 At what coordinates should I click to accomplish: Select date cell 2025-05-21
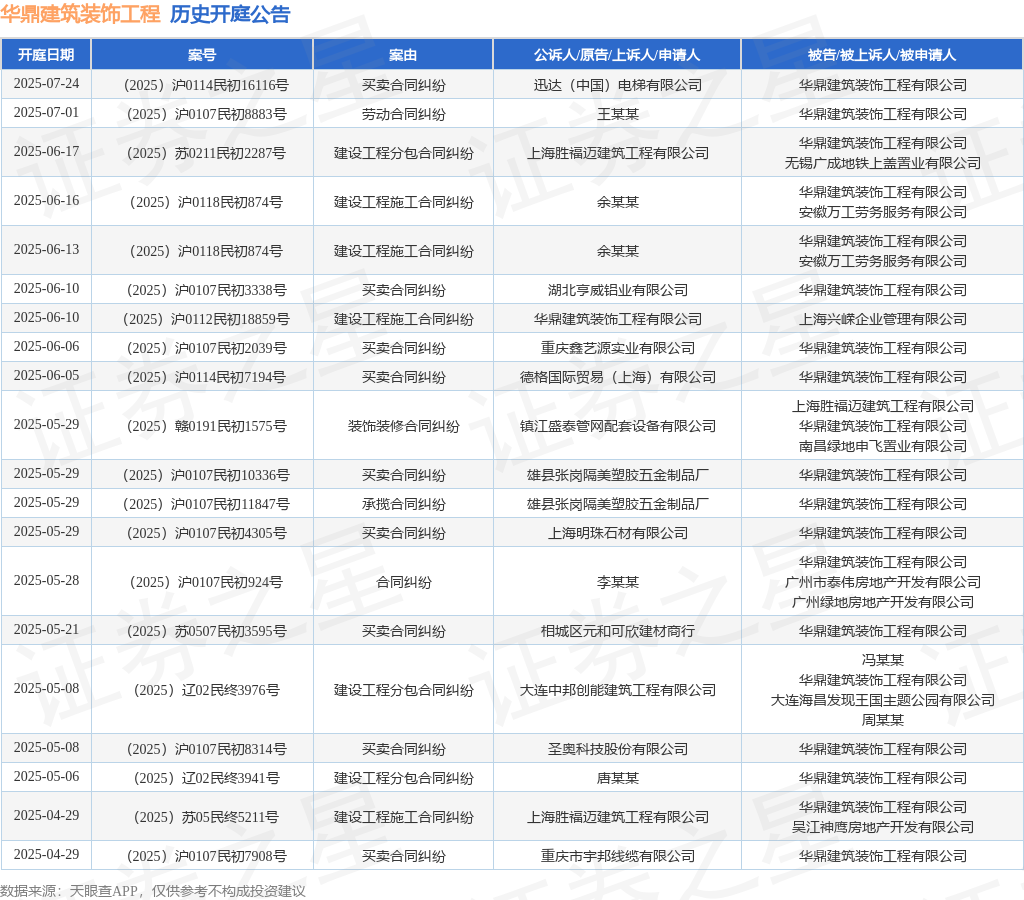click(x=46, y=630)
